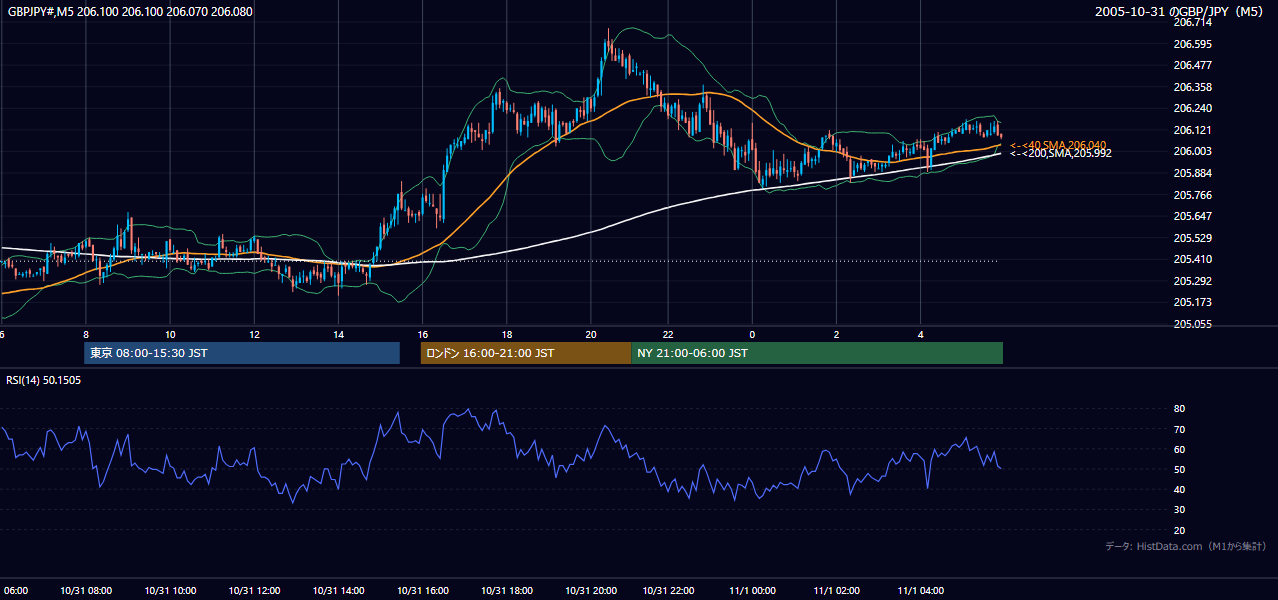Click the 205.410 price axis label
Viewport: 1278px width, 600px height.
click(1193, 259)
